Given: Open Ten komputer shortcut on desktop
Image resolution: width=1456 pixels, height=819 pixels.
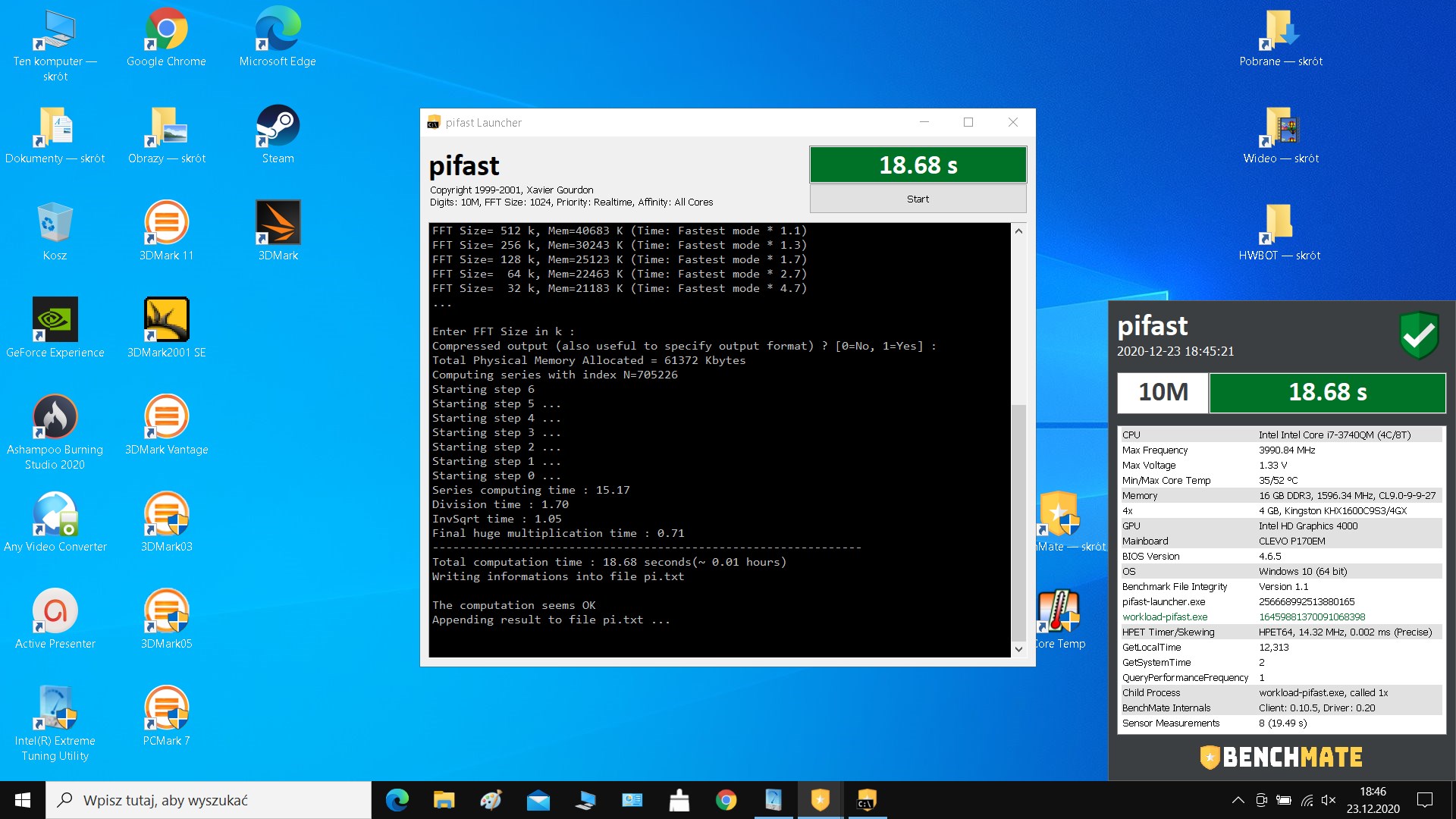Looking at the screenshot, I should click(x=55, y=45).
